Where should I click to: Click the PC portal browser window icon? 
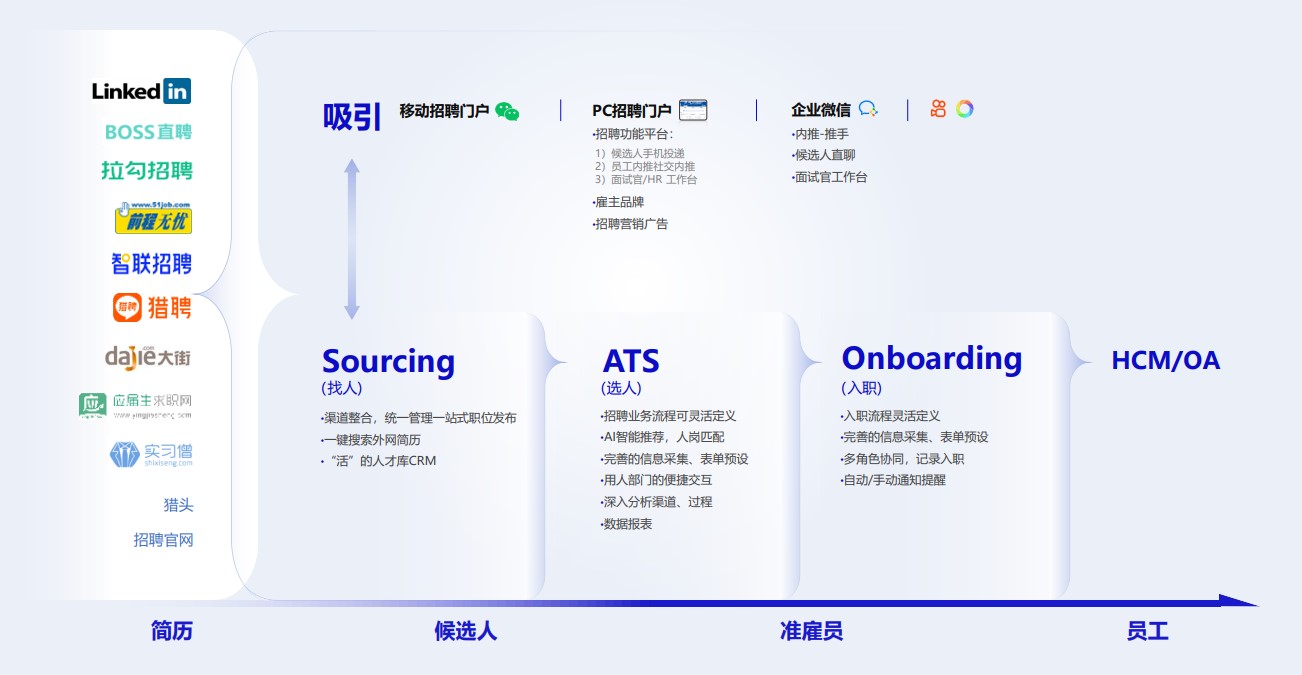tap(693, 110)
